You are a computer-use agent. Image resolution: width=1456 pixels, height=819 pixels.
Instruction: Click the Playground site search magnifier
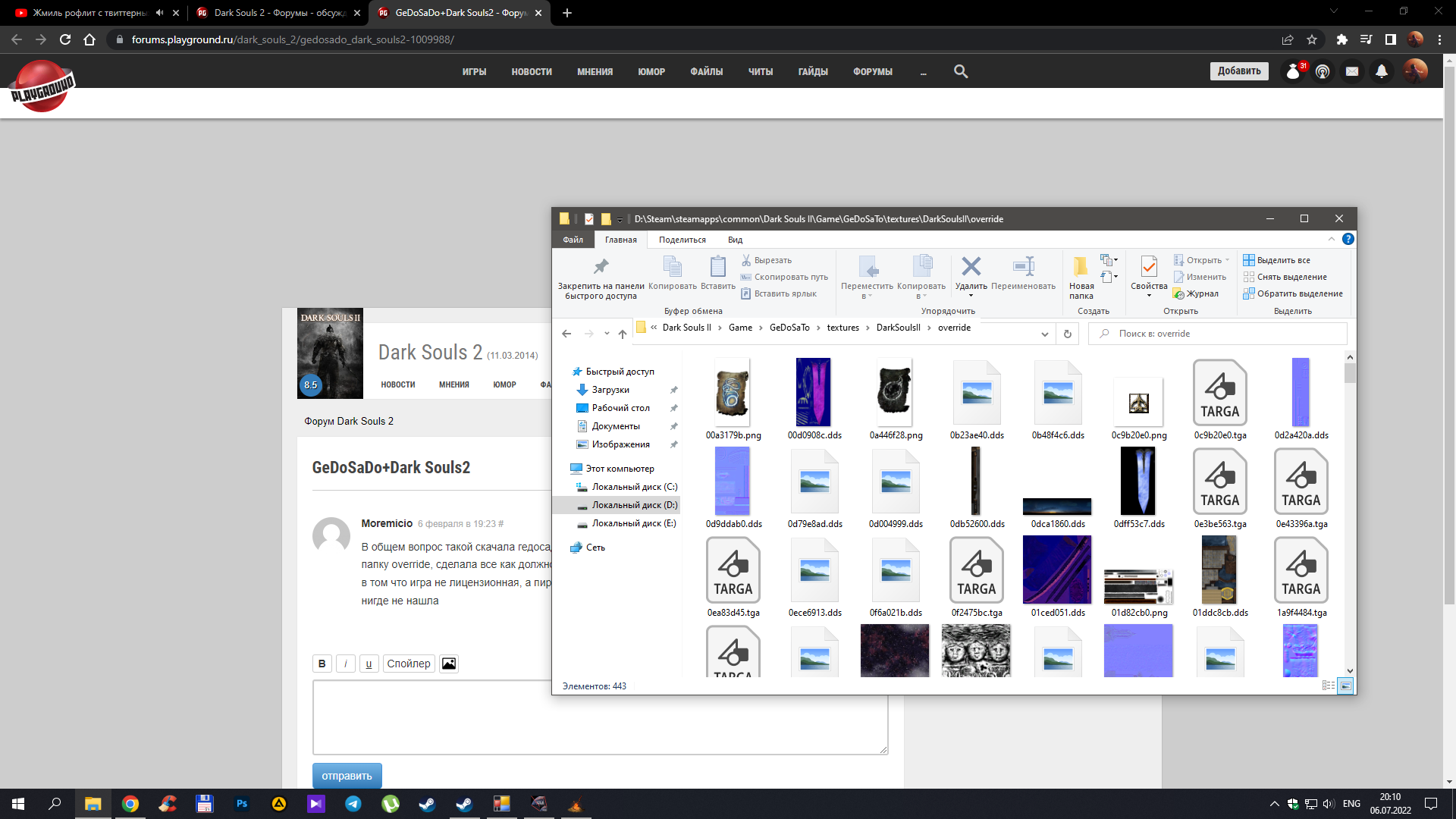(x=961, y=71)
